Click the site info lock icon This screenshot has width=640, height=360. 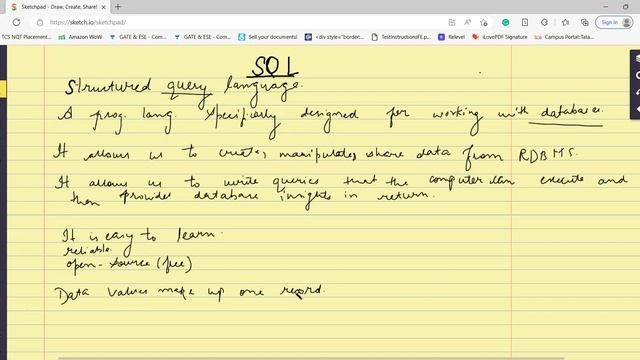point(40,22)
